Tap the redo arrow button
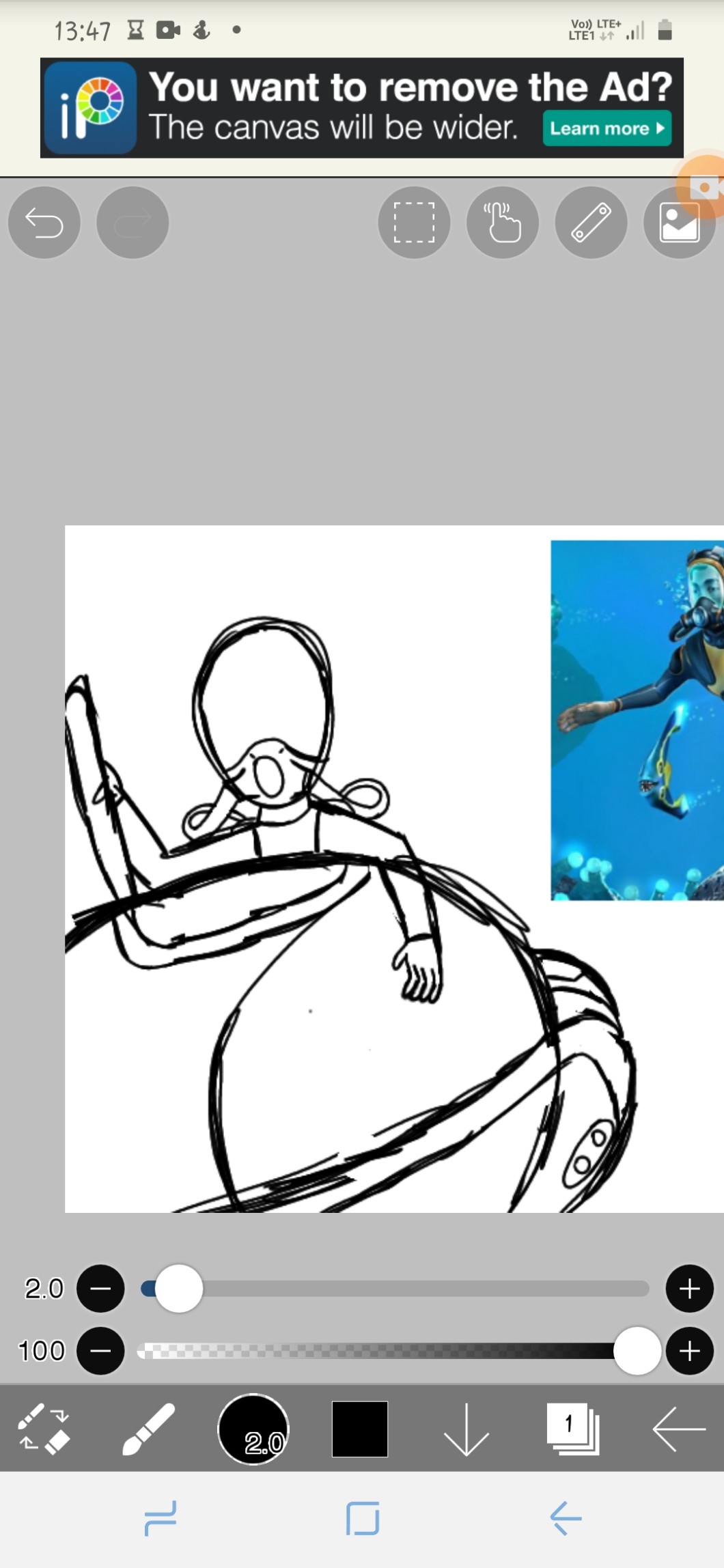724x1568 pixels. pos(133,223)
